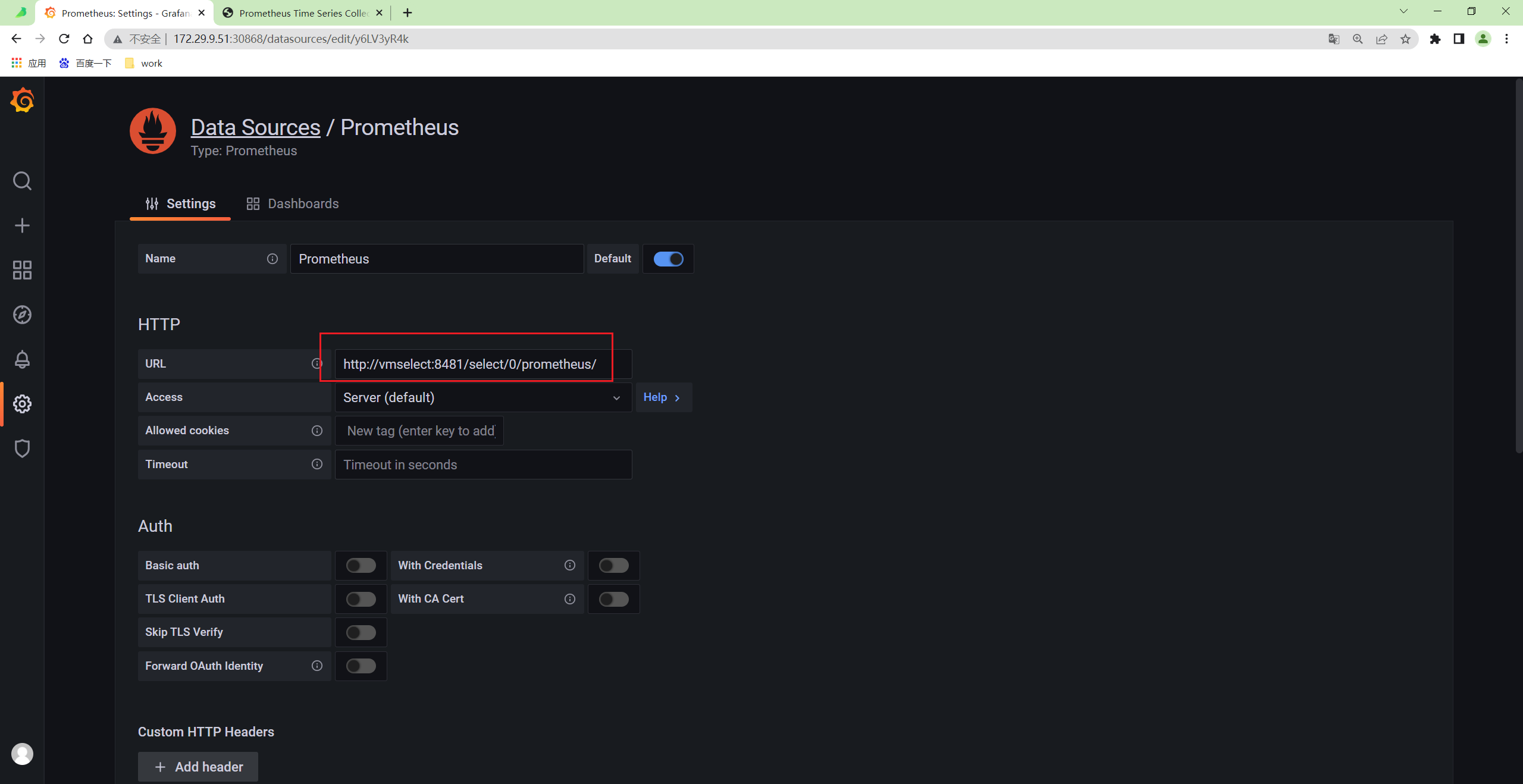Click the Timeout in seconds field
The height and width of the screenshot is (784, 1523).
click(x=483, y=465)
